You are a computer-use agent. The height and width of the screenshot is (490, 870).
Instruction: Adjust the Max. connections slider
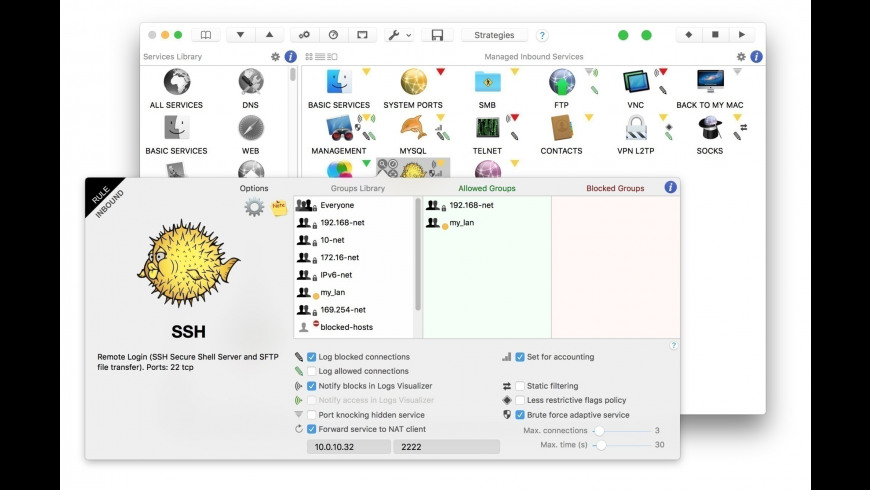click(x=598, y=431)
